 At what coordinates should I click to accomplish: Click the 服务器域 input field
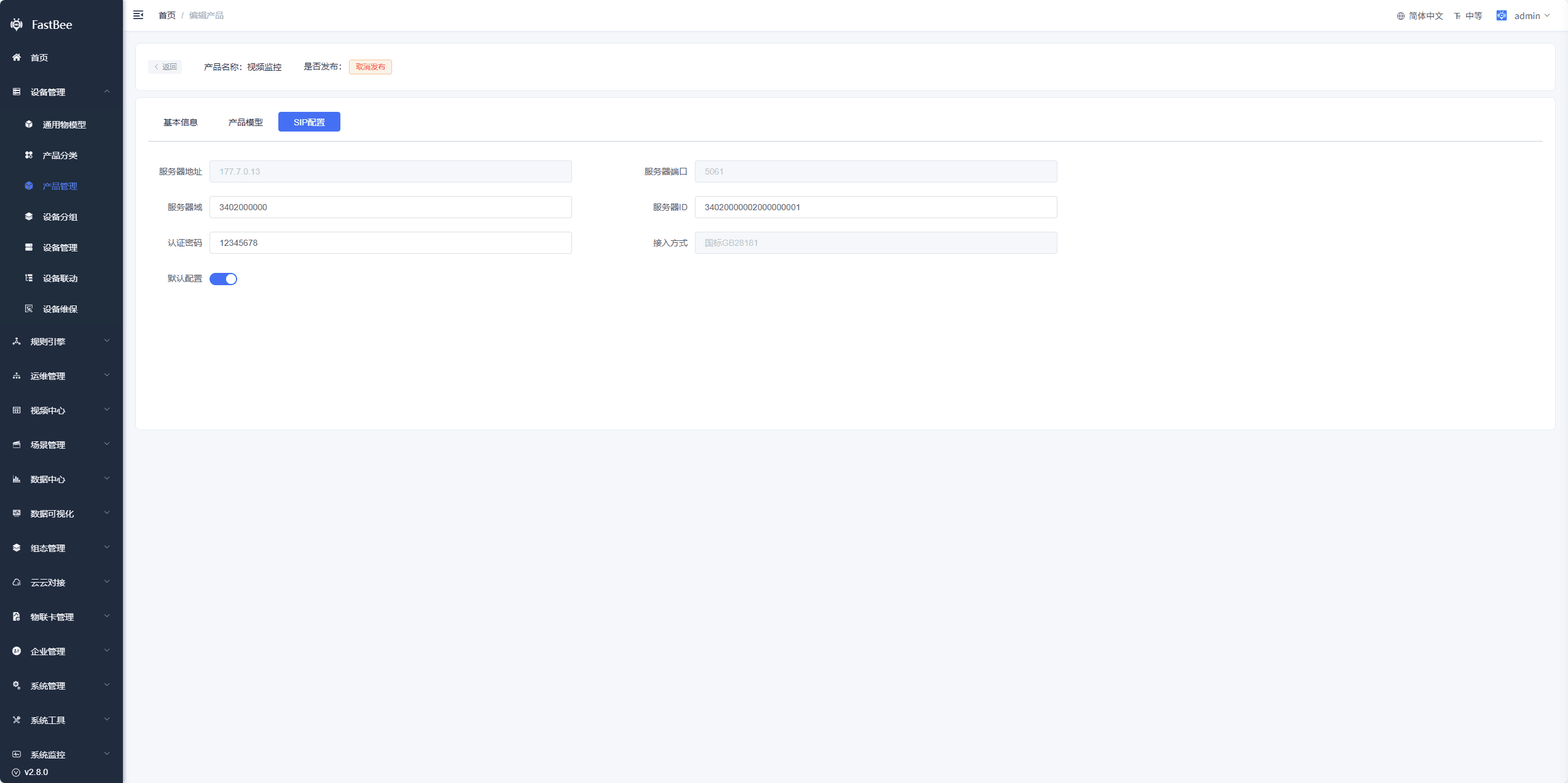pos(391,207)
